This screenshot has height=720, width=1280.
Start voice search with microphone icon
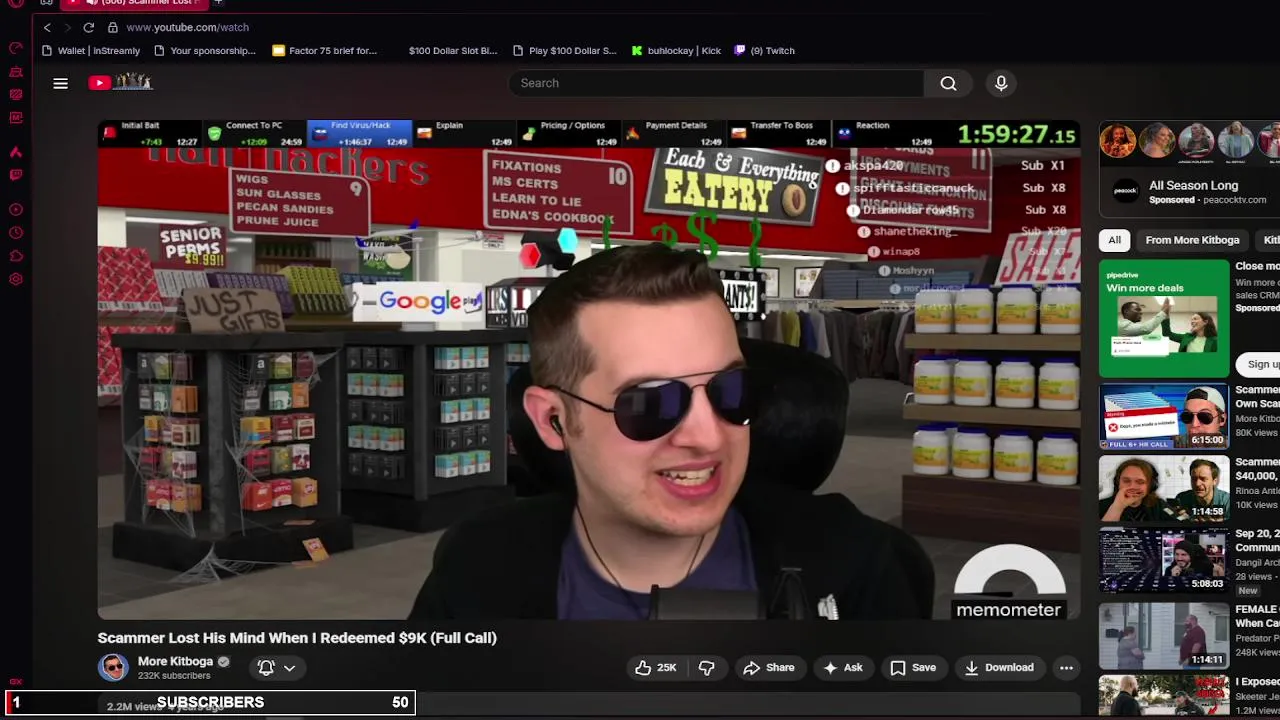(1001, 83)
